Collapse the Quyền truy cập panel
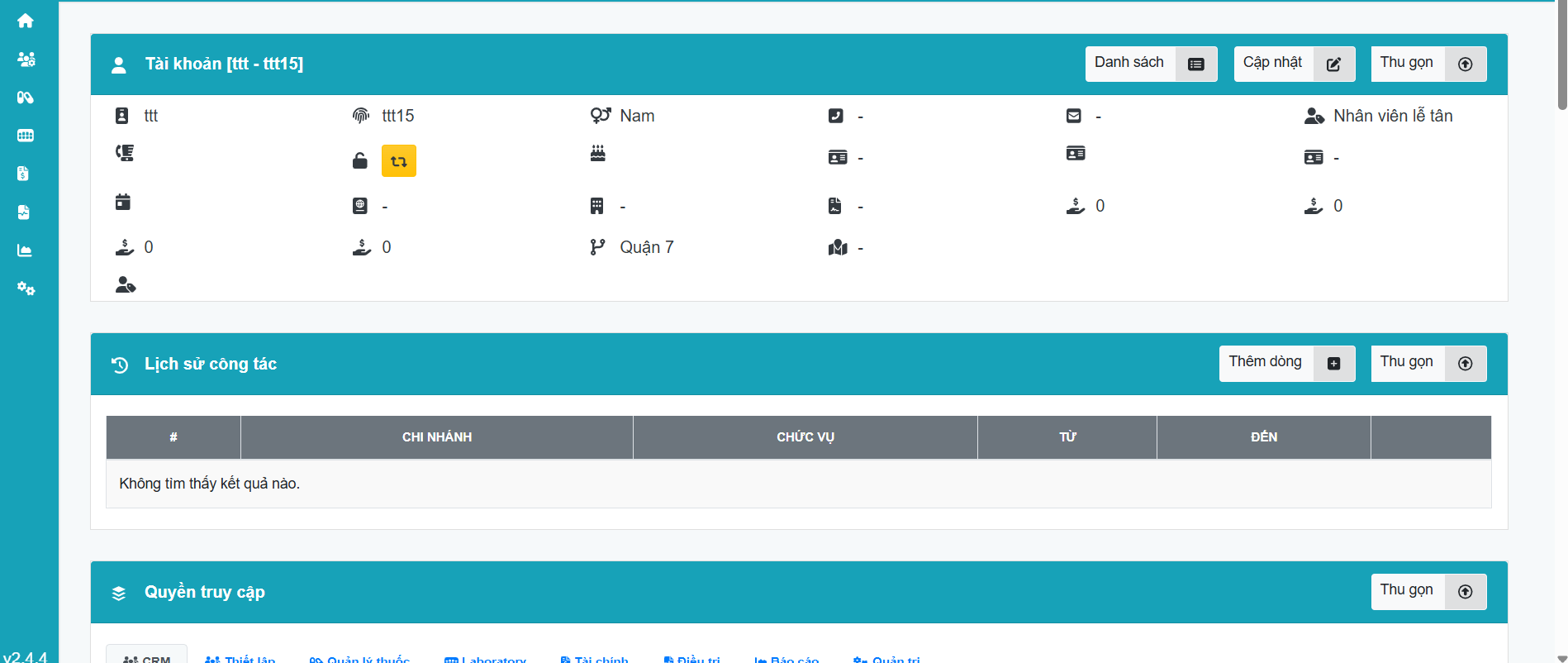The width and height of the screenshot is (1568, 663). point(1428,591)
